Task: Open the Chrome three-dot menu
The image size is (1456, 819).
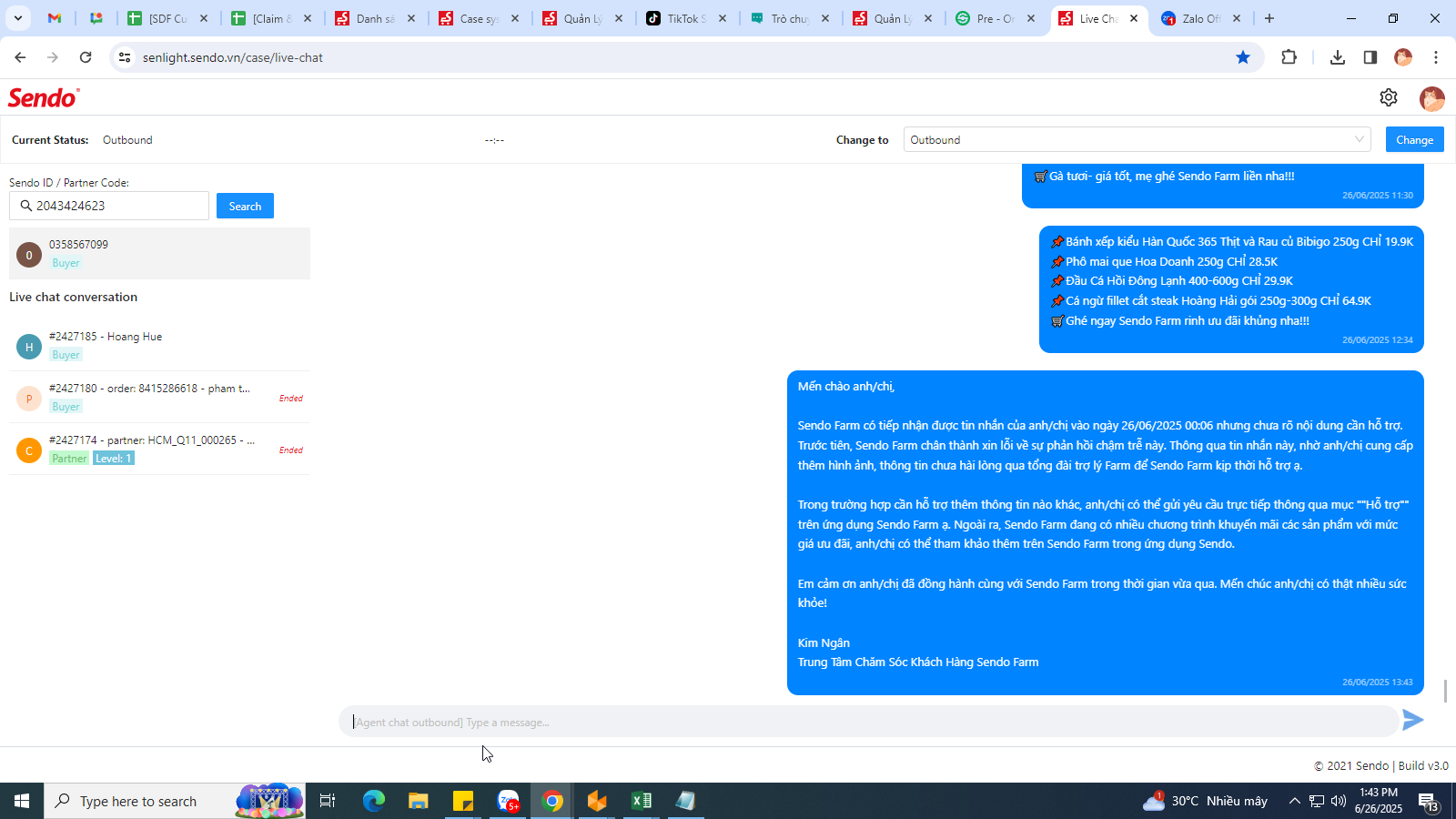Action: pos(1436,57)
